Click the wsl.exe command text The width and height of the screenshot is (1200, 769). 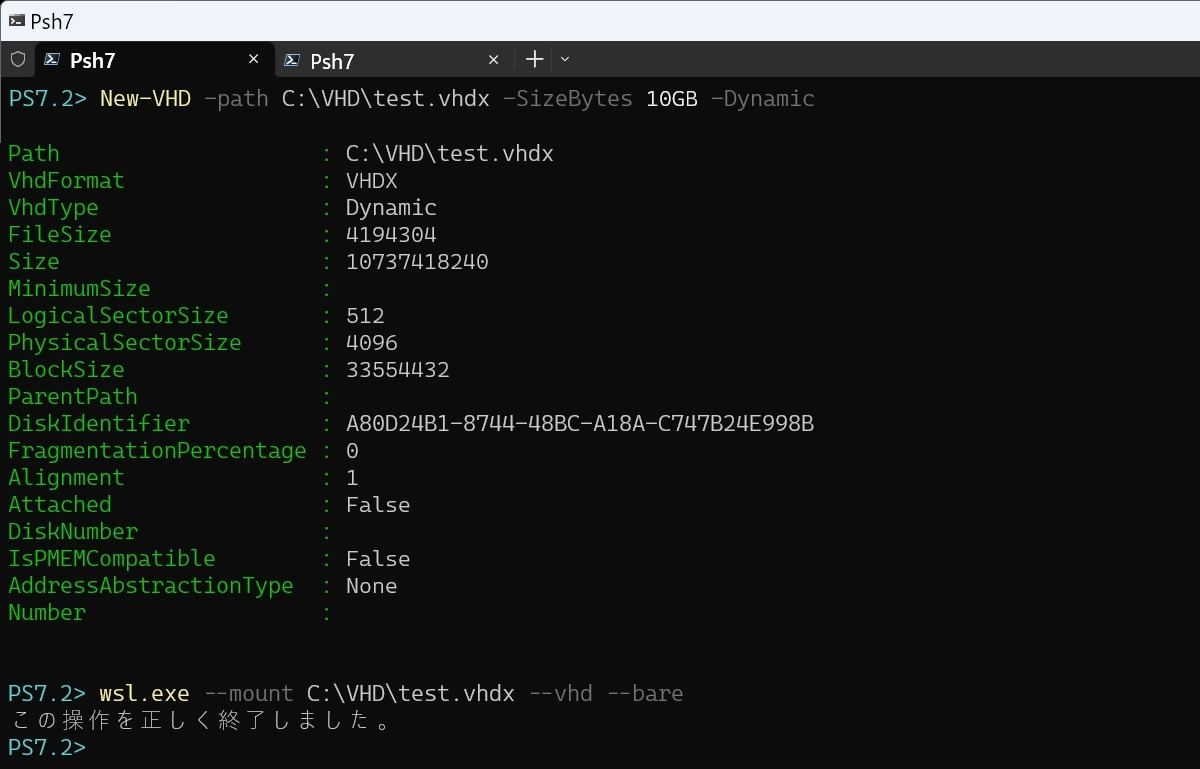pyautogui.click(x=144, y=693)
